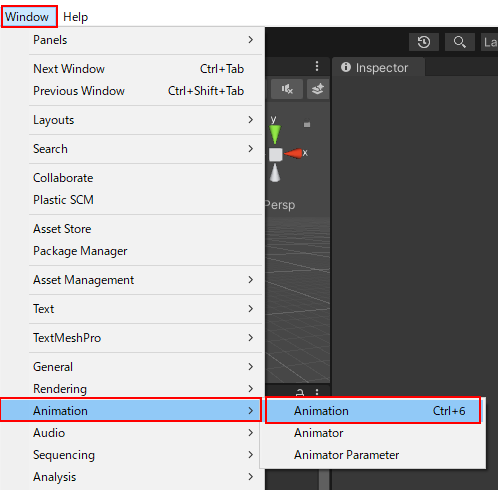Click the green Y axis gizmo cone
This screenshot has width=498, height=490.
[x=275, y=134]
